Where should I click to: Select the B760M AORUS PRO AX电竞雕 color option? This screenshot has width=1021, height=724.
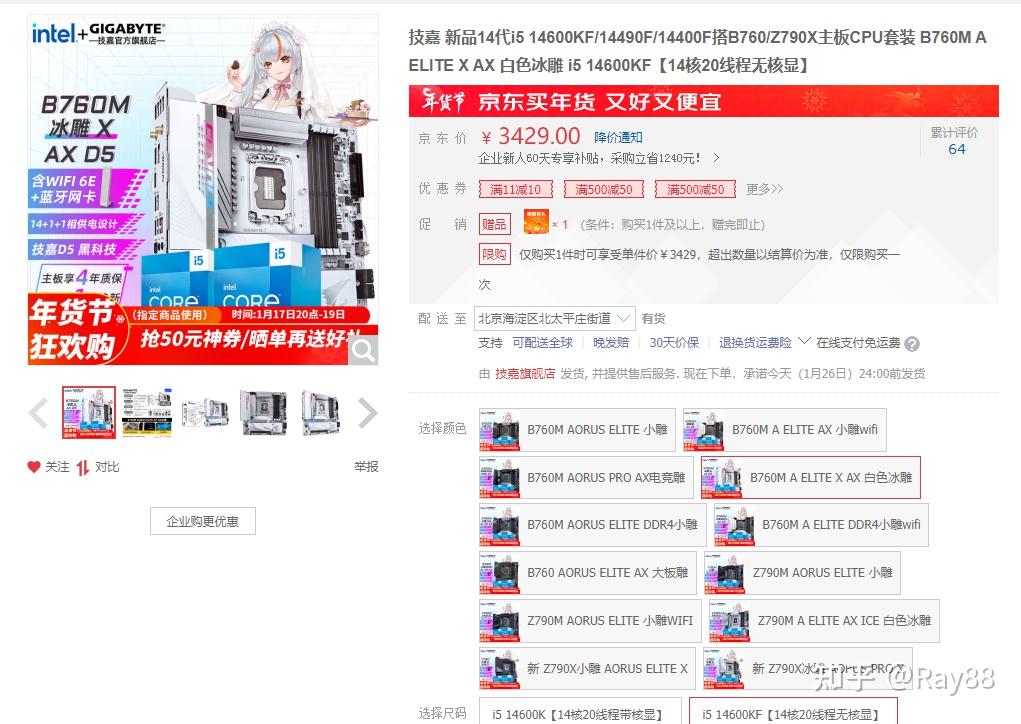point(607,478)
